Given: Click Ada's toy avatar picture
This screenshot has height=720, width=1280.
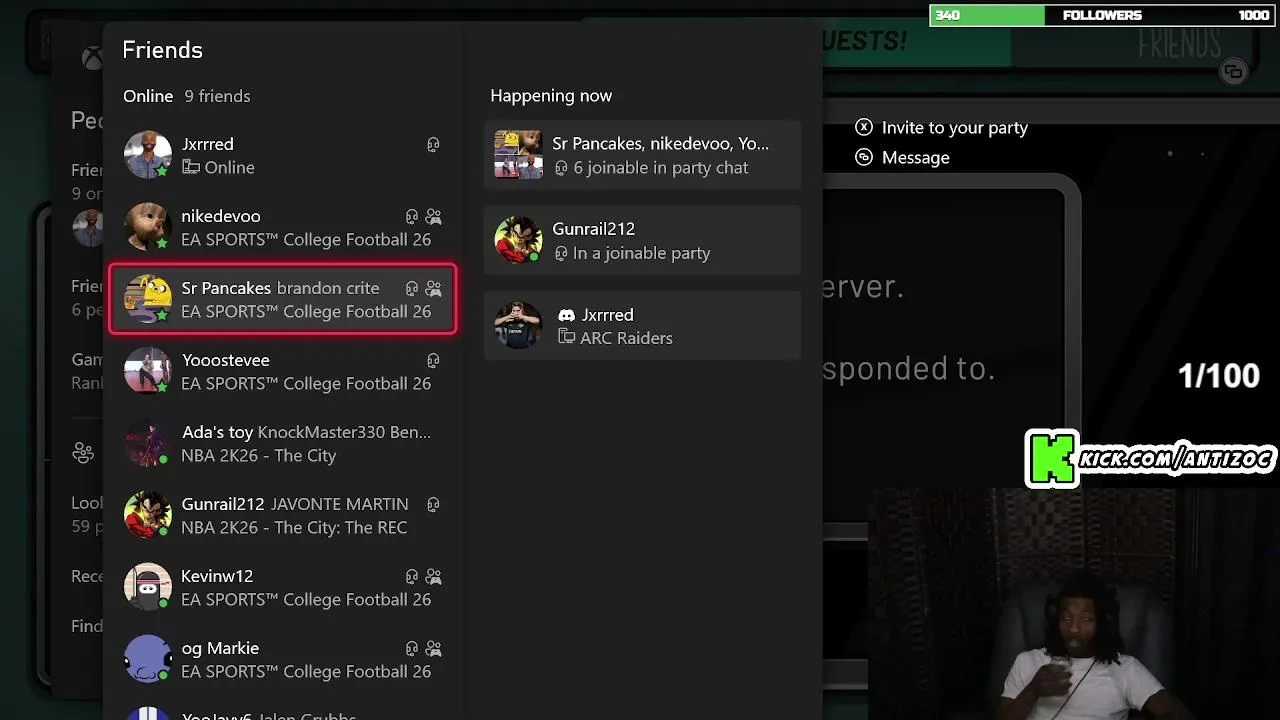Looking at the screenshot, I should [x=148, y=443].
